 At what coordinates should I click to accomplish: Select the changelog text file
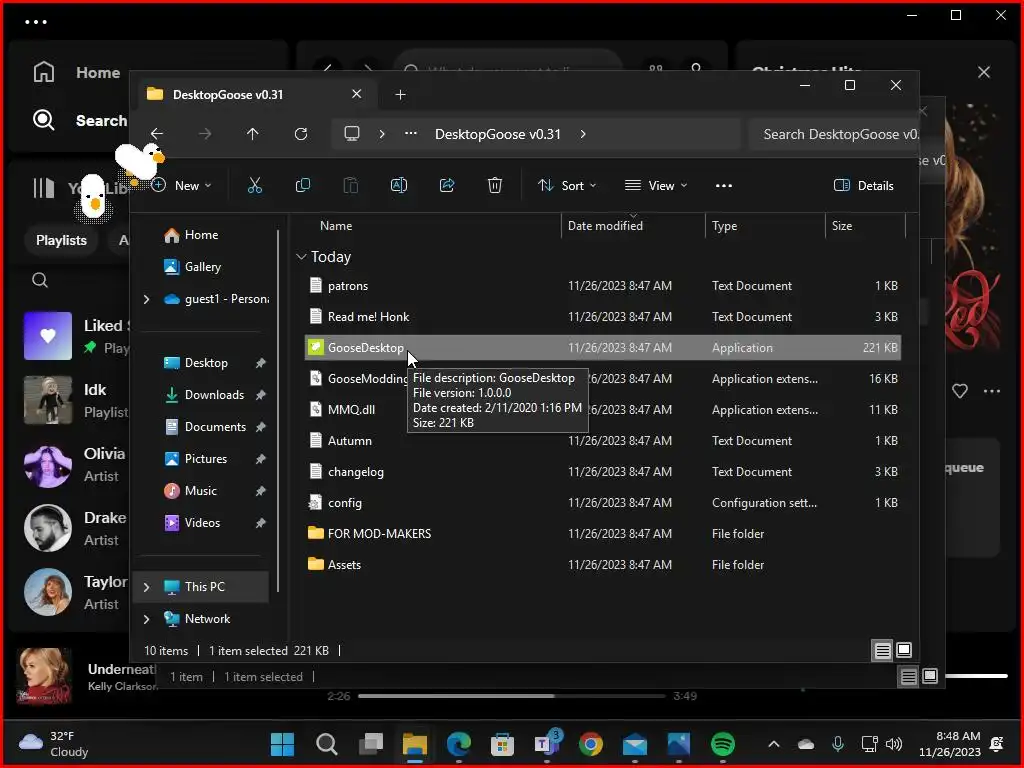click(x=602, y=472)
